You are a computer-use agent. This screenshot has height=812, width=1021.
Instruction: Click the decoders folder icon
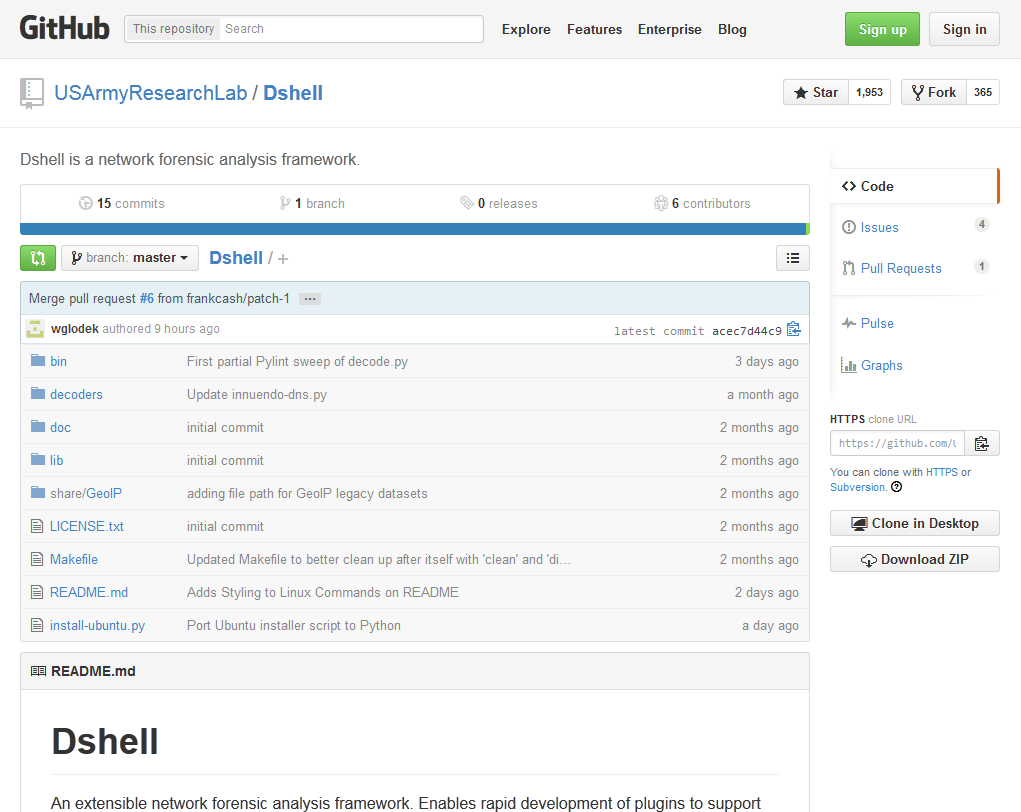coord(38,393)
